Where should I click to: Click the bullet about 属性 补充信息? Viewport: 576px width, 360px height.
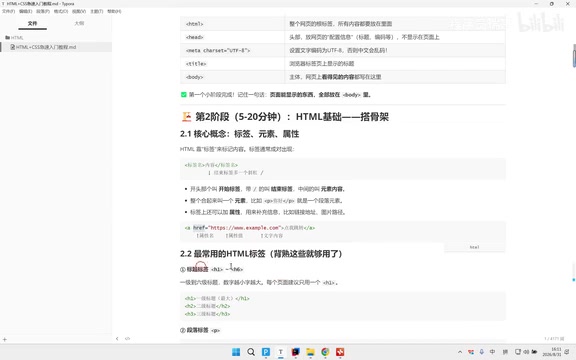click(268, 212)
